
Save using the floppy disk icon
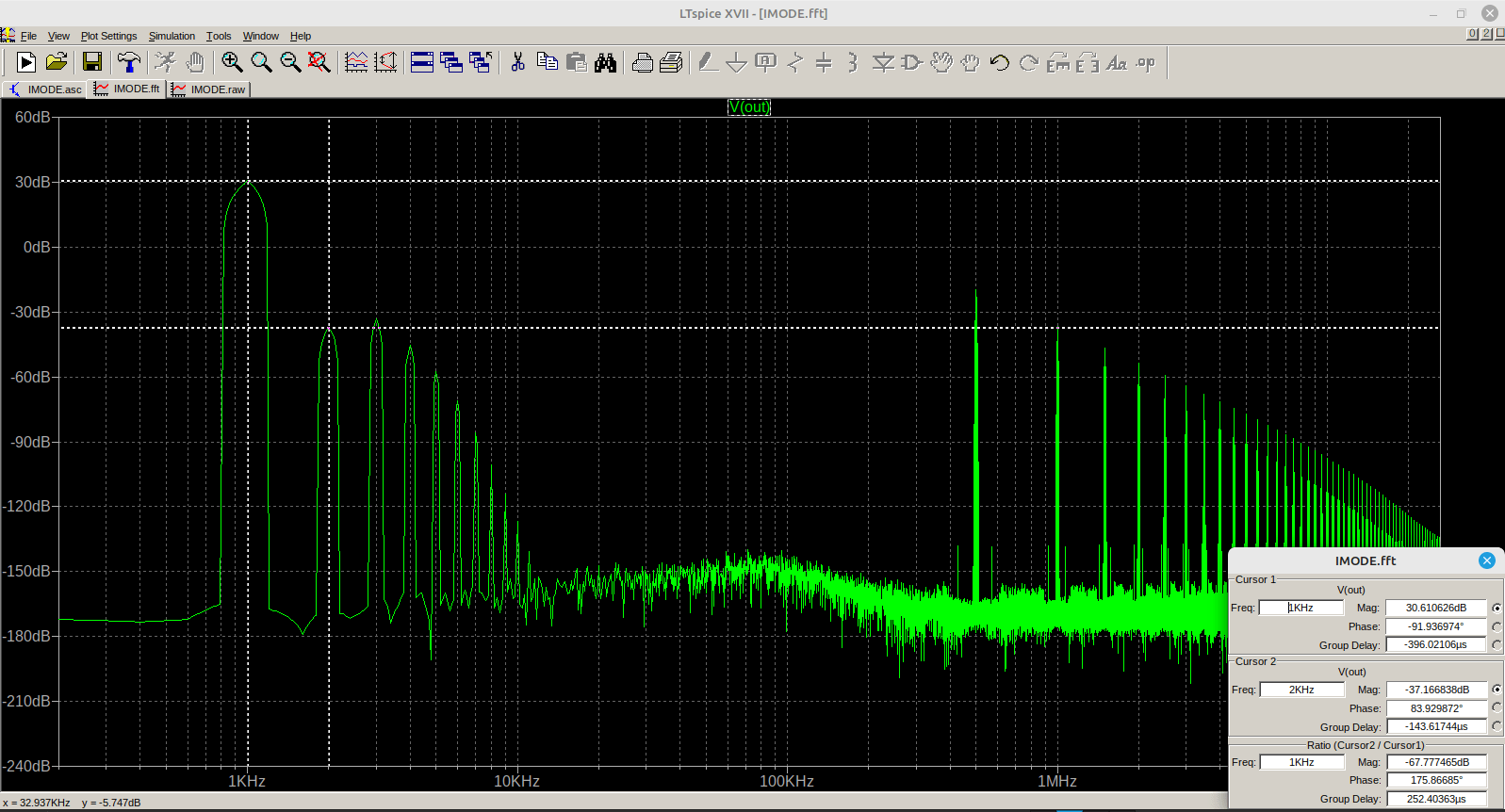pos(92,62)
